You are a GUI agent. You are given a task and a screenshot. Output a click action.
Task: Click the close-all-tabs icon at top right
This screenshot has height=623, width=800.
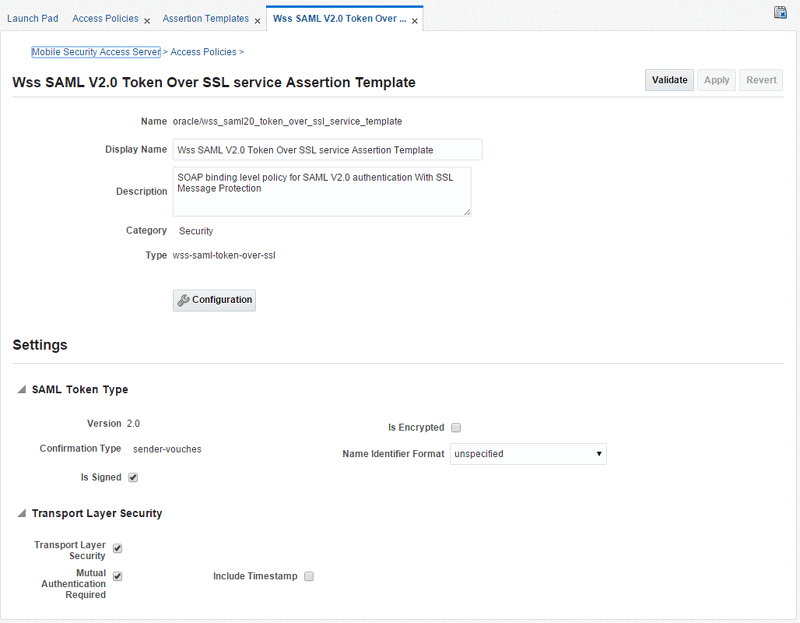780,13
